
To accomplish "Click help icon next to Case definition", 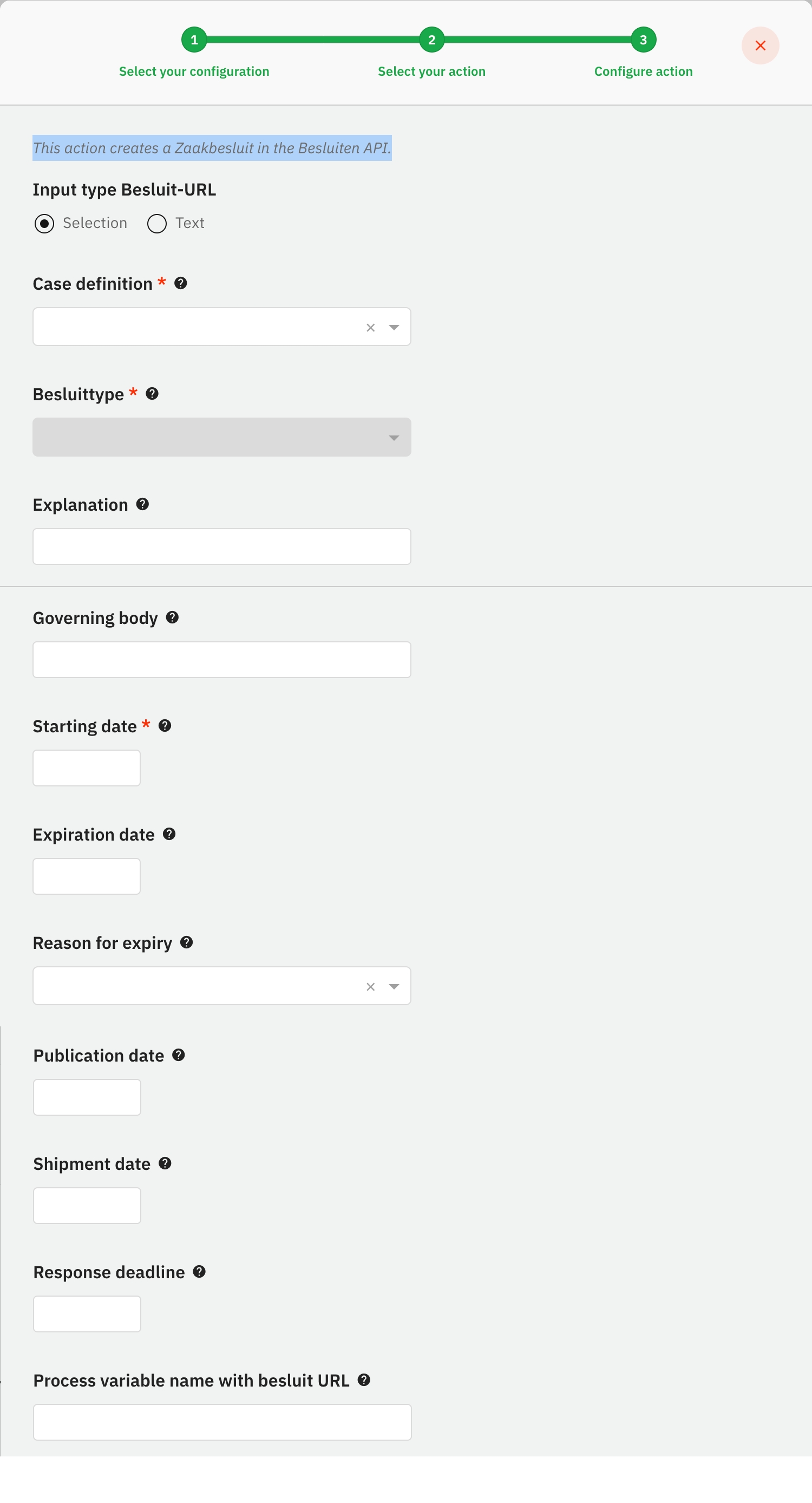I will (x=181, y=284).
